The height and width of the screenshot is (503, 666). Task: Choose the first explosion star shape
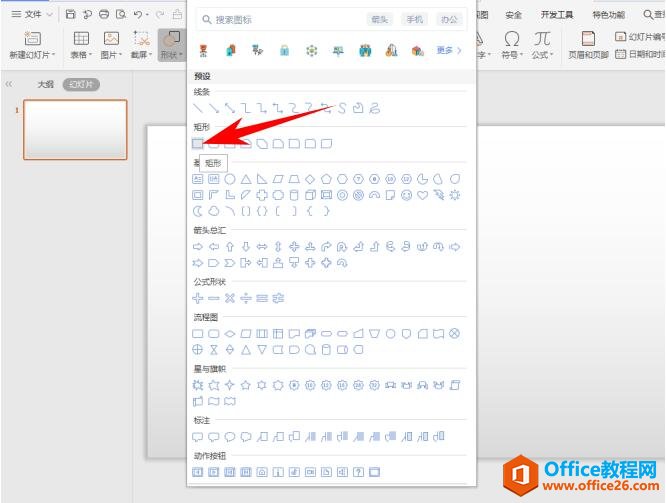click(198, 385)
